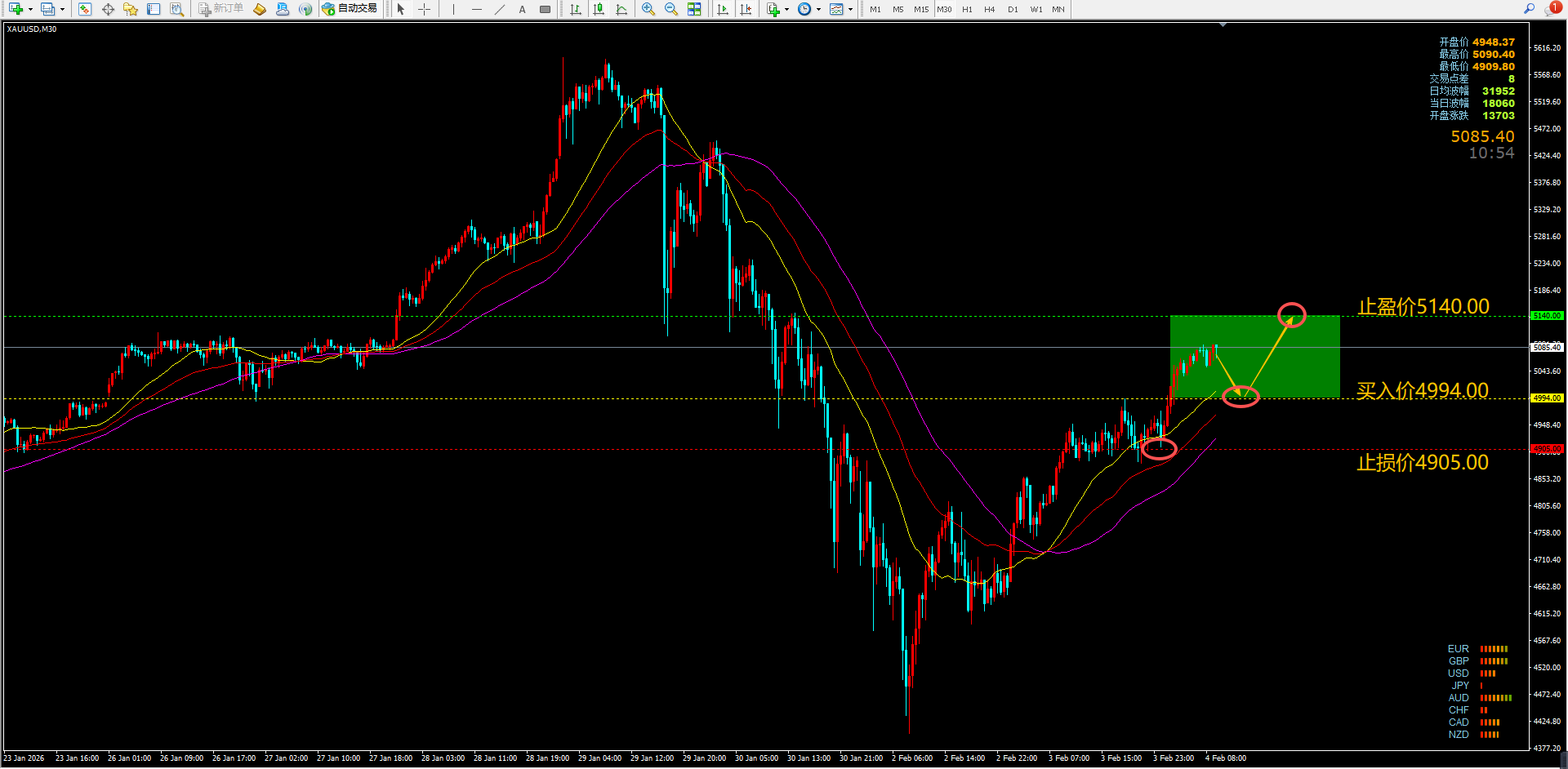The width and height of the screenshot is (1568, 769).
Task: Zoom in on the chart
Action: [648, 9]
